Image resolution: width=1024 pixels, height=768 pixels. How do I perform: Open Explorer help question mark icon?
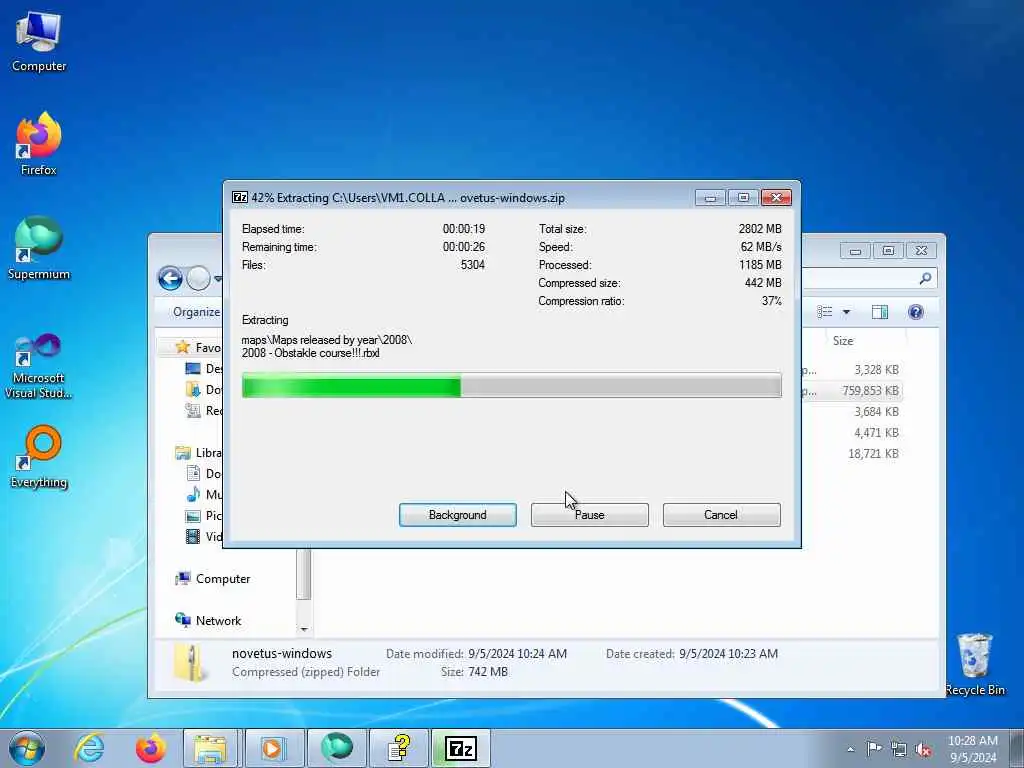916,312
